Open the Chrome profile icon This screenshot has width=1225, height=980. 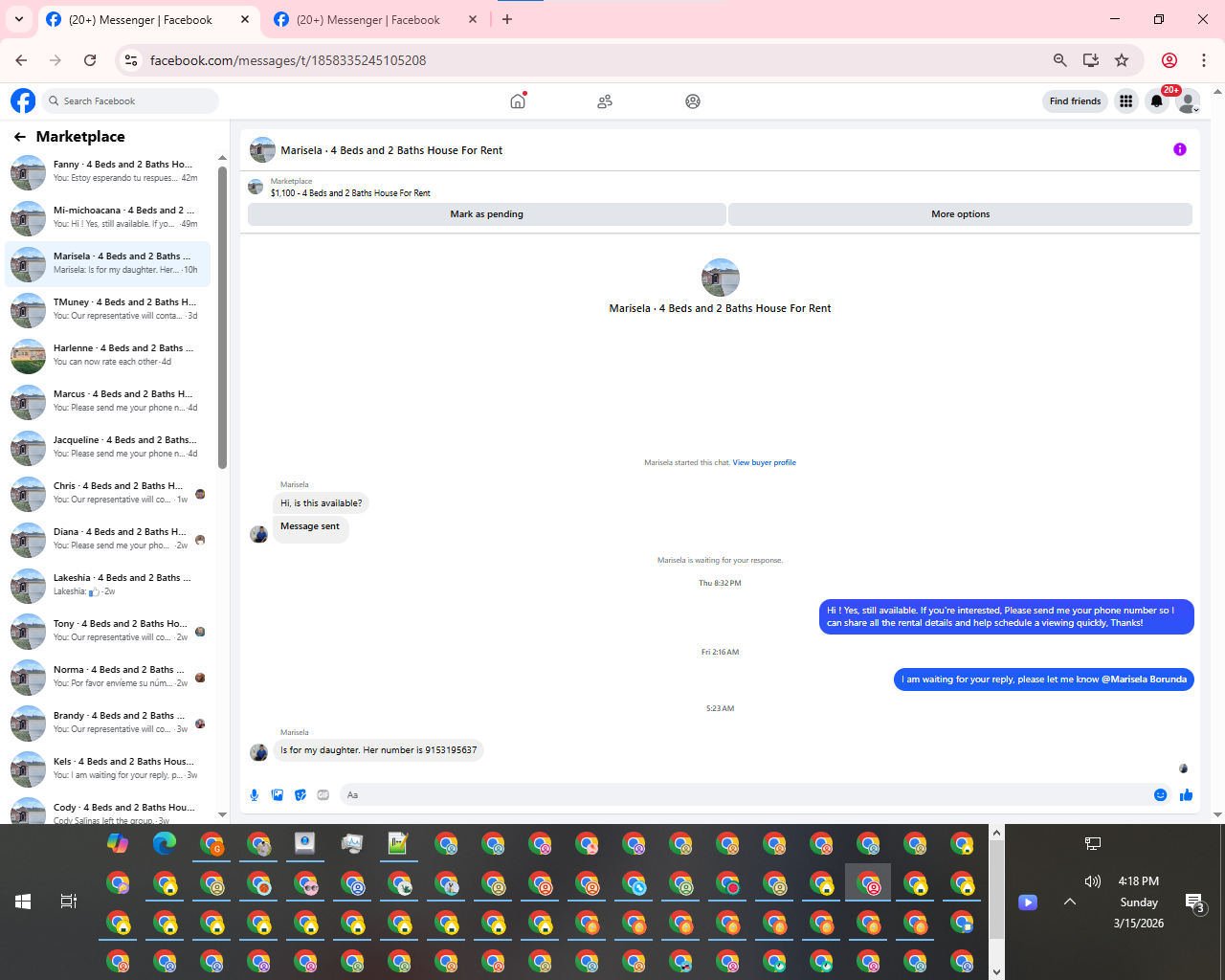coord(1169,60)
